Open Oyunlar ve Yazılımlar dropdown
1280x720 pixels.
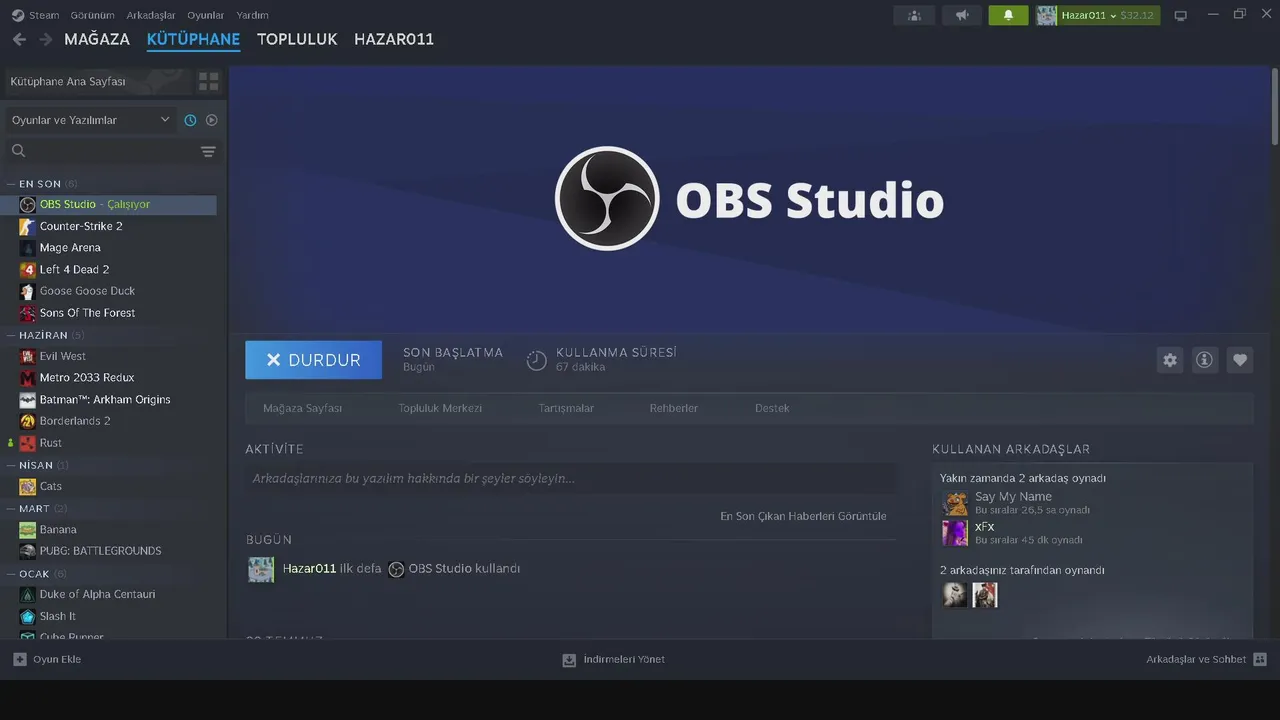tap(91, 120)
